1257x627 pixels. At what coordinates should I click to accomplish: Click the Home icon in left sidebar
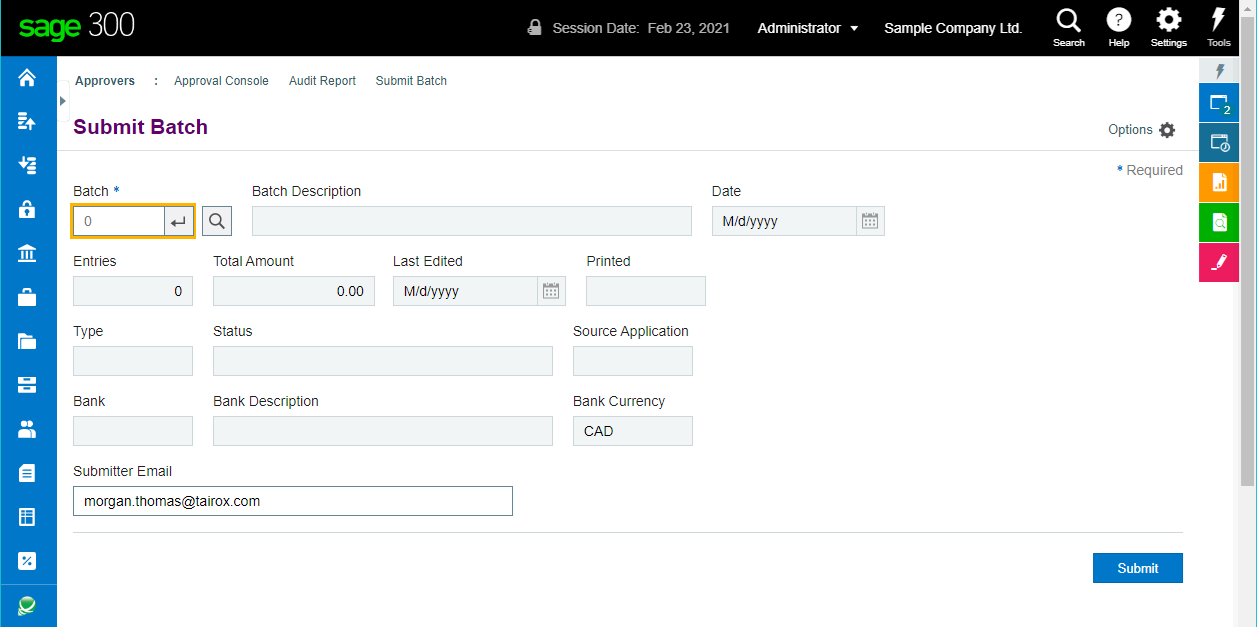tap(27, 78)
